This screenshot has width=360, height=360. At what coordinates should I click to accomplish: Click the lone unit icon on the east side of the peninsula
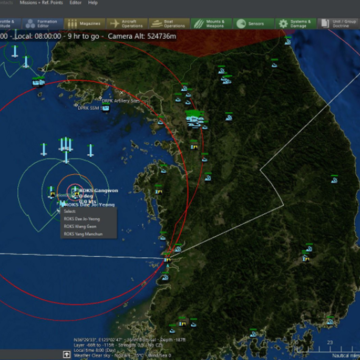pyautogui.click(x=334, y=180)
